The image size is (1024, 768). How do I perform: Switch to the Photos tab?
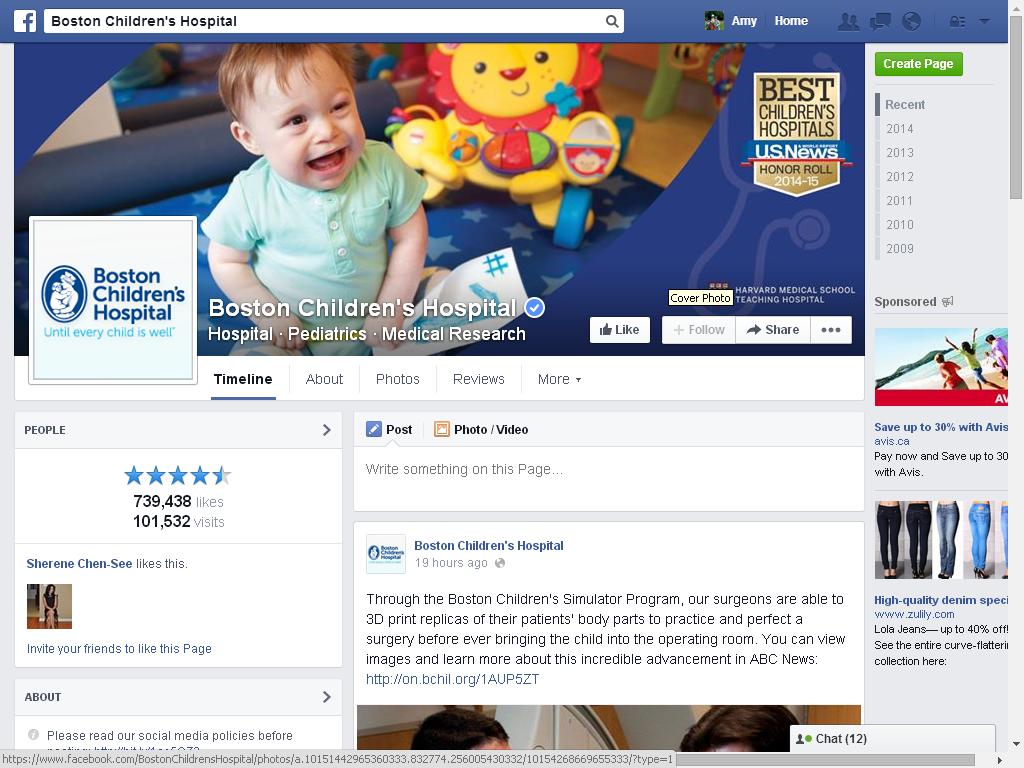398,379
